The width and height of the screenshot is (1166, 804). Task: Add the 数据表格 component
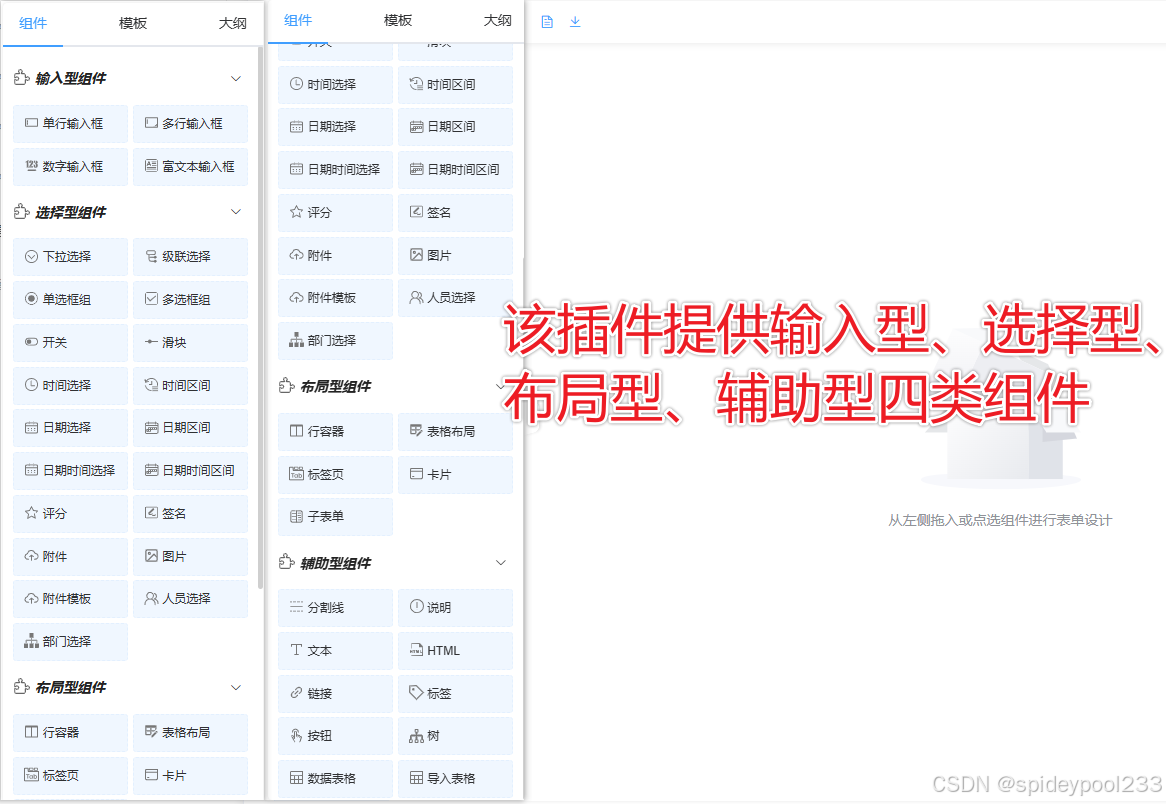(335, 779)
